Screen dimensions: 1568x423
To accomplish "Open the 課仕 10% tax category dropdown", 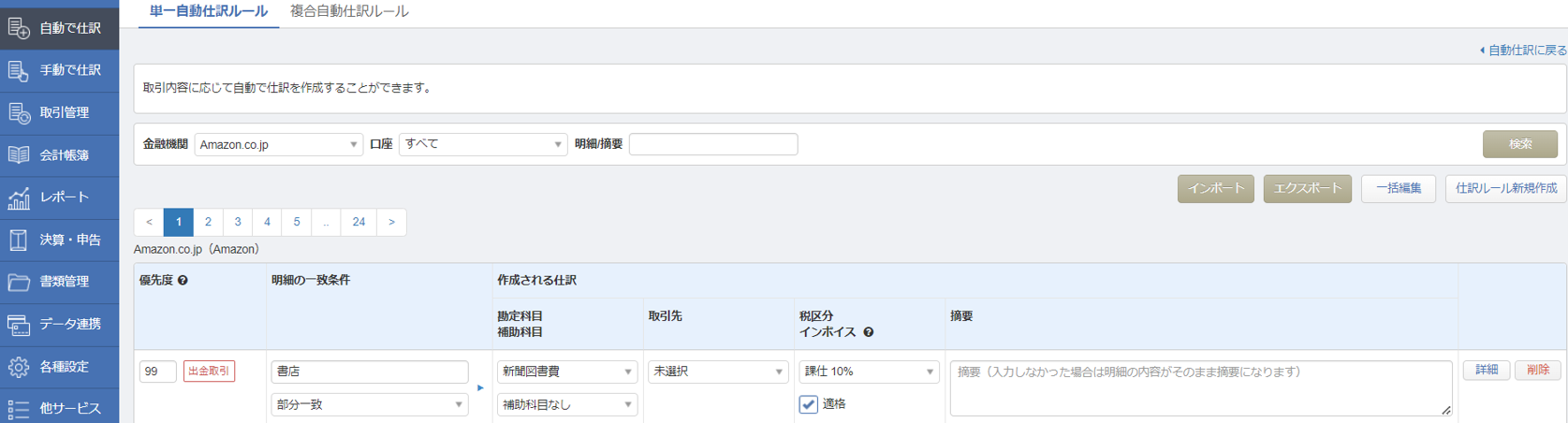I will 868,372.
